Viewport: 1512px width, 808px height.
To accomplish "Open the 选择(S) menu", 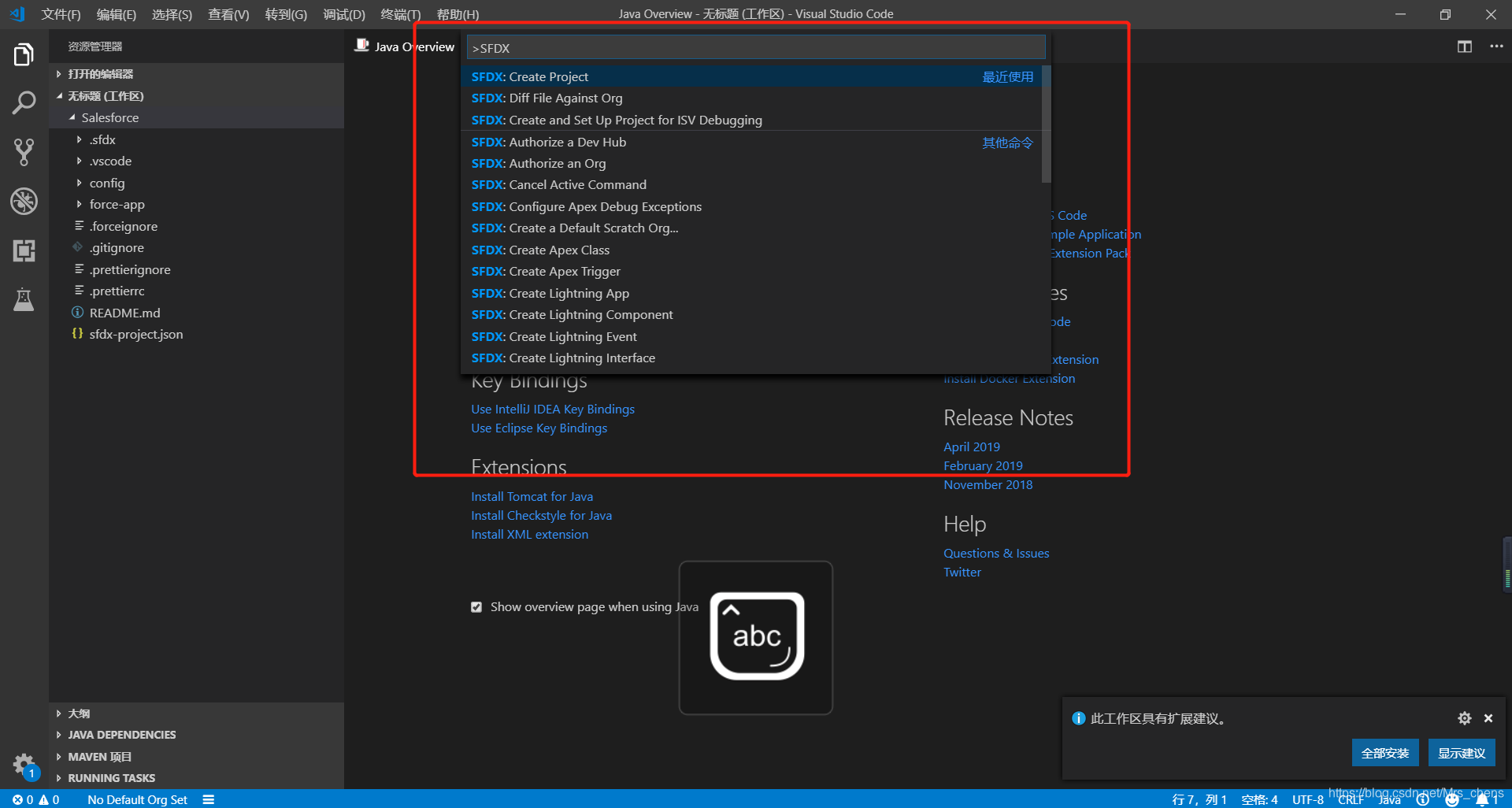I will click(x=172, y=14).
